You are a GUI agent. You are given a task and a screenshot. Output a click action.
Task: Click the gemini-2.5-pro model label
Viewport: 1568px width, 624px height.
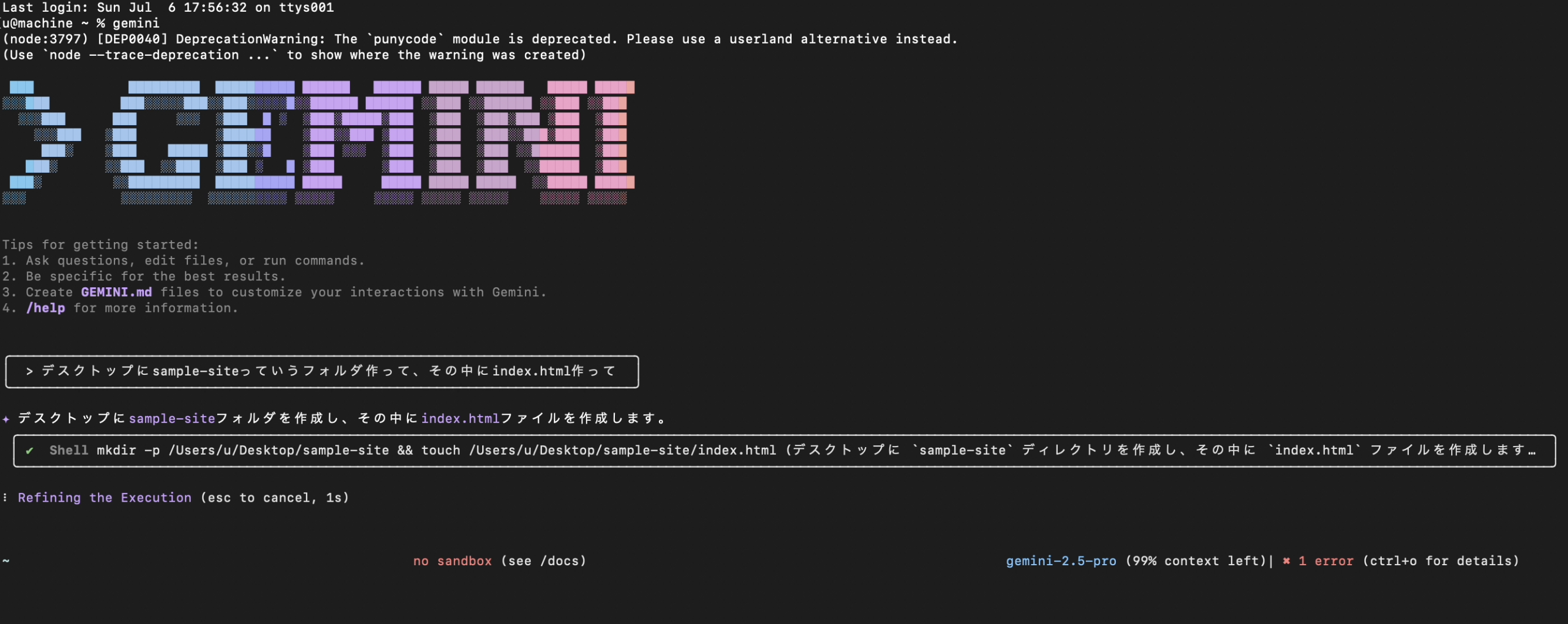tap(1061, 561)
